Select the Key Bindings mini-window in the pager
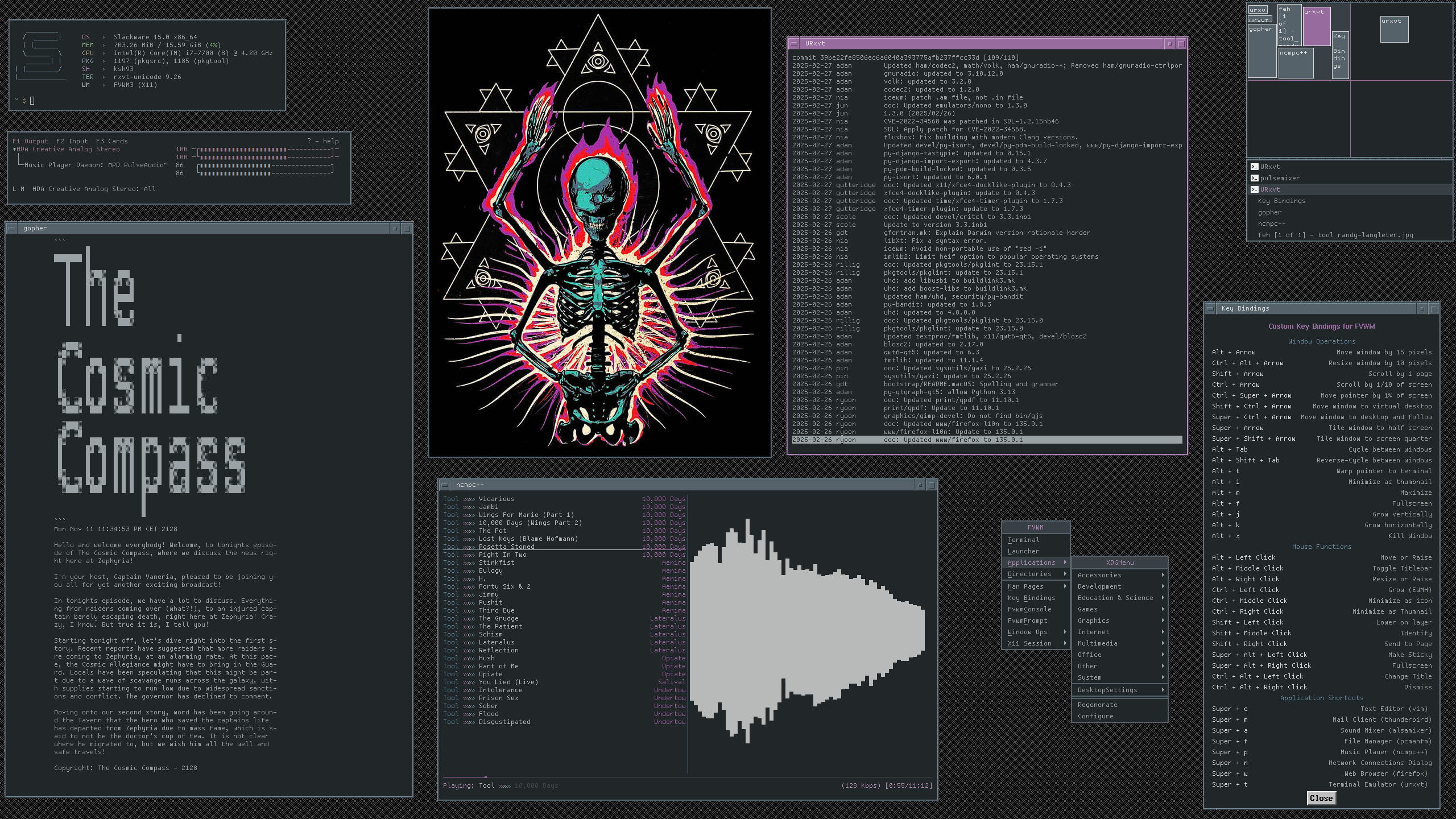1456x819 pixels. [1339, 55]
